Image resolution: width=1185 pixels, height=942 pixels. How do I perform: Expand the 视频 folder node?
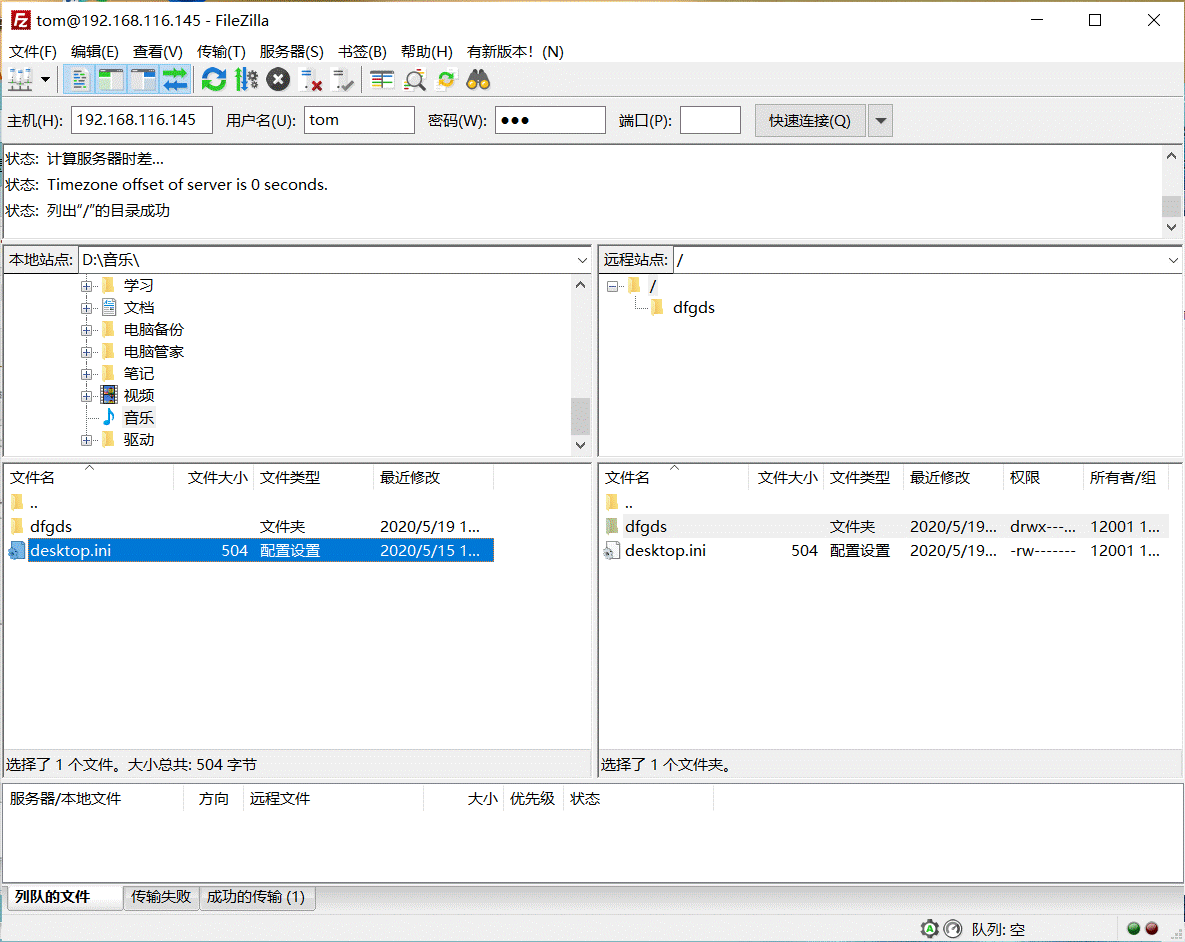click(86, 395)
